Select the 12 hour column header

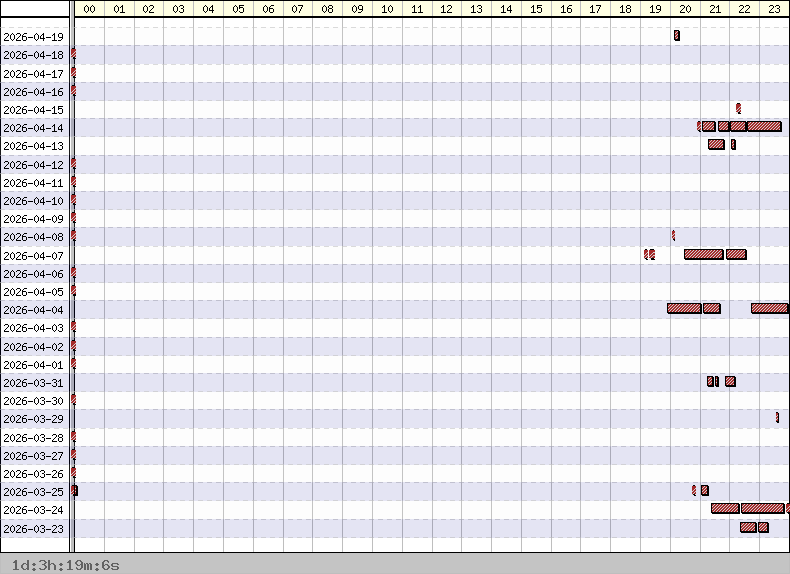coord(446,9)
